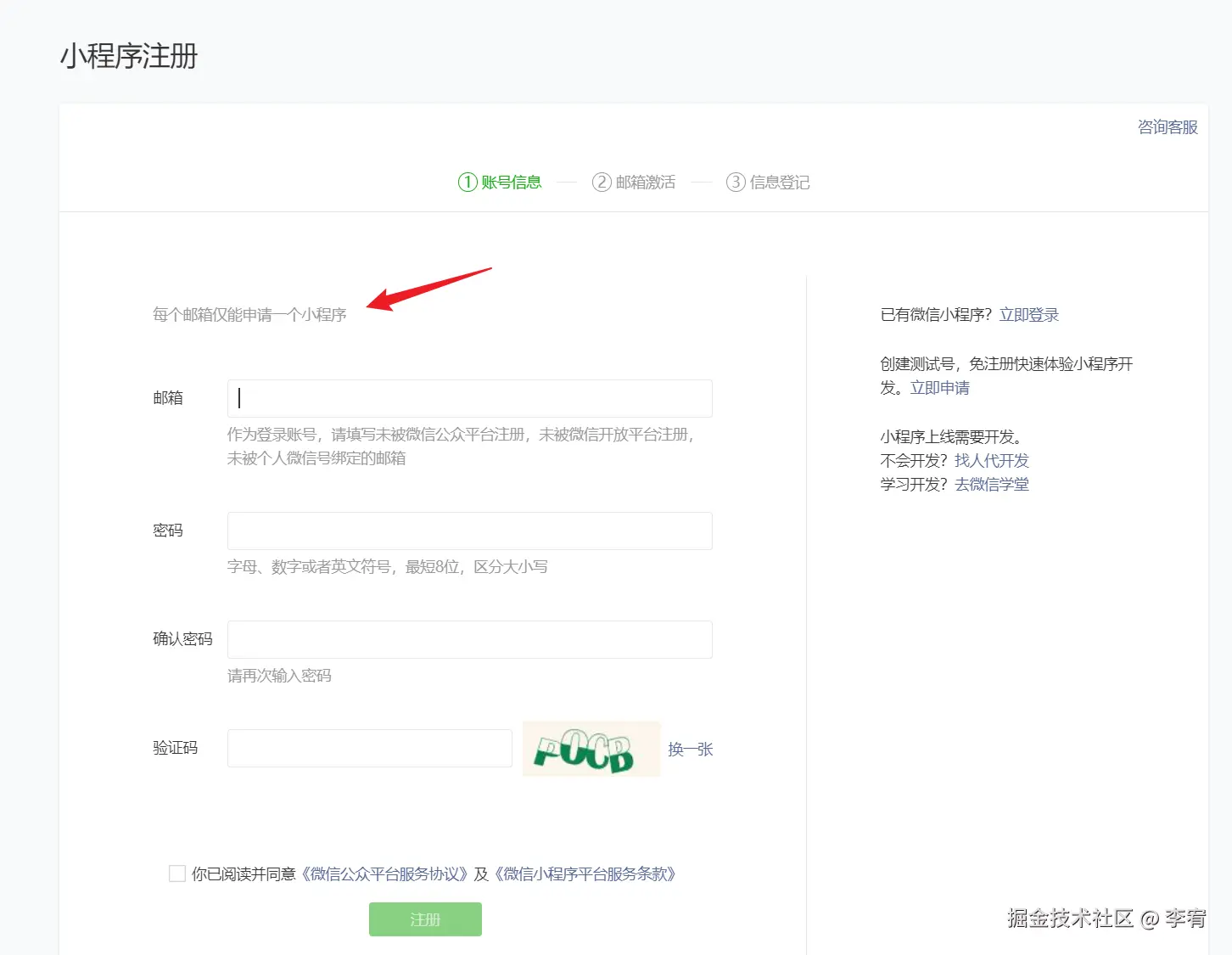Click the 字母、数字或者英文符号 password hint
This screenshot has height=955, width=1232.
coord(388,566)
